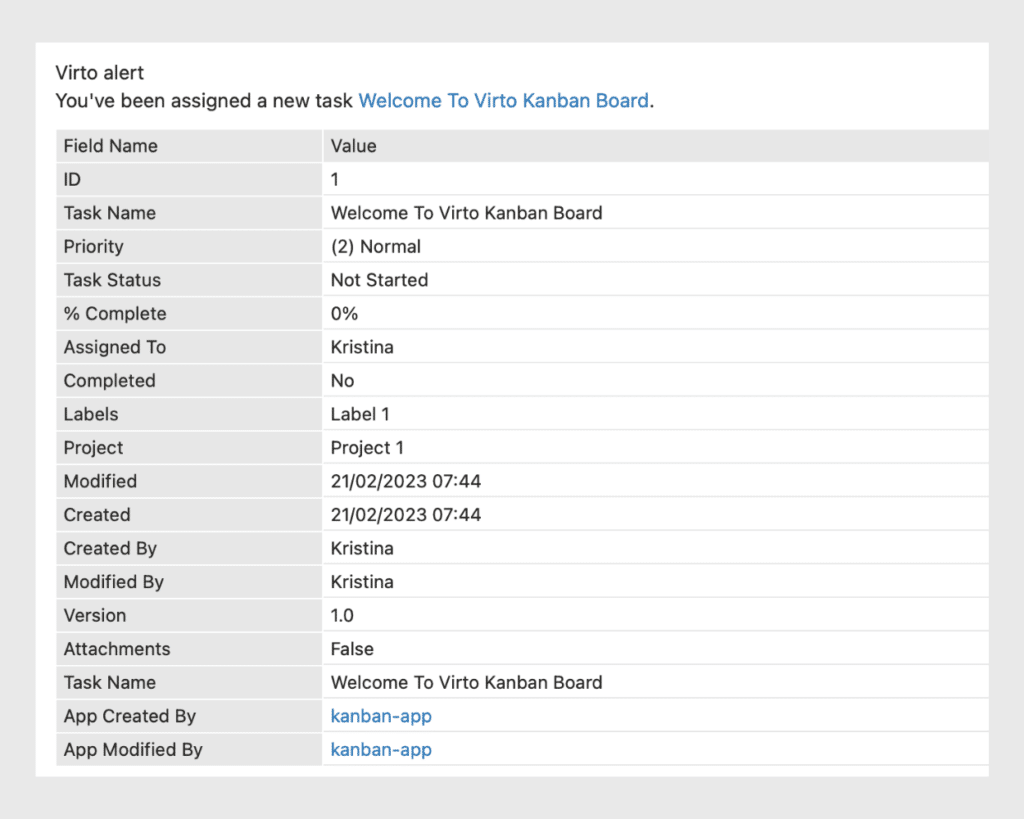This screenshot has height=819, width=1024.
Task: Select the 'Project' field name cell
Action: (189, 447)
